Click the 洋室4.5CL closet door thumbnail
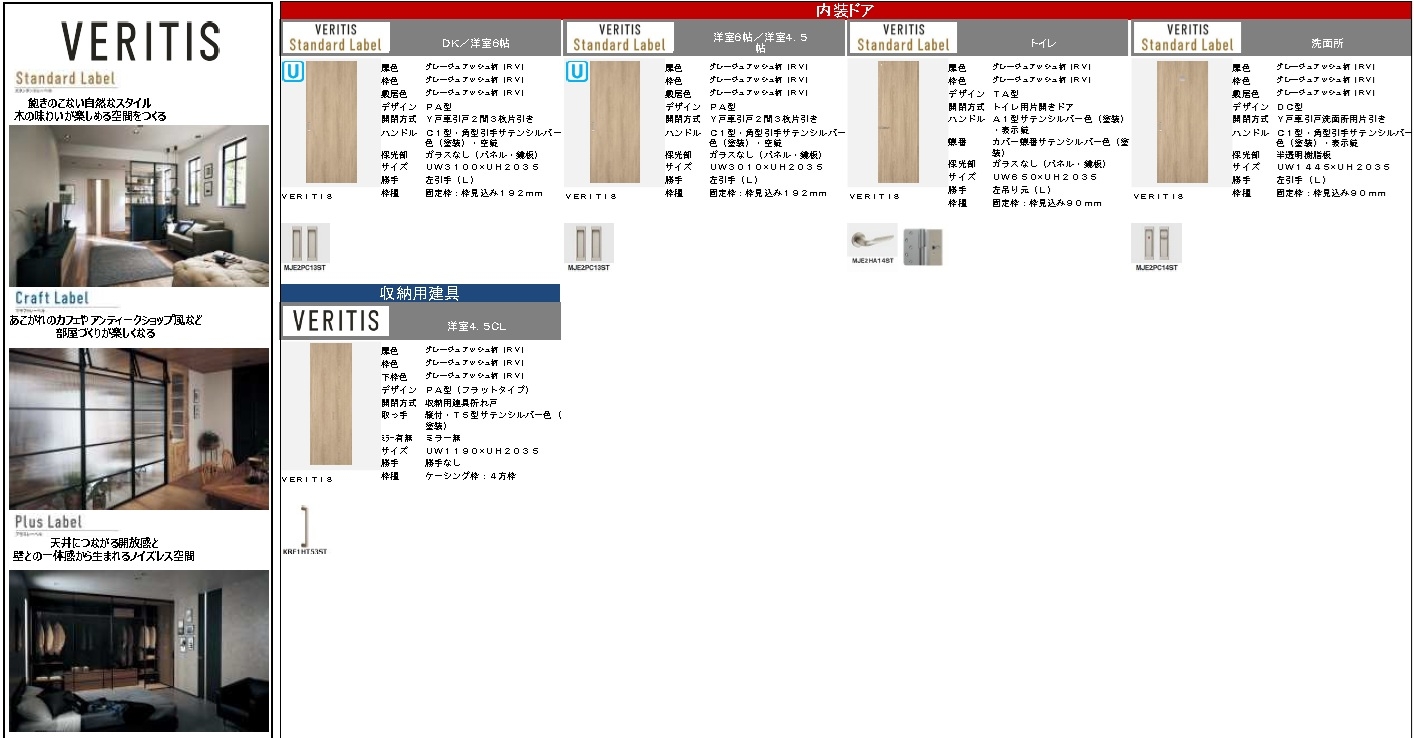The width and height of the screenshot is (1414, 738). tap(330, 404)
